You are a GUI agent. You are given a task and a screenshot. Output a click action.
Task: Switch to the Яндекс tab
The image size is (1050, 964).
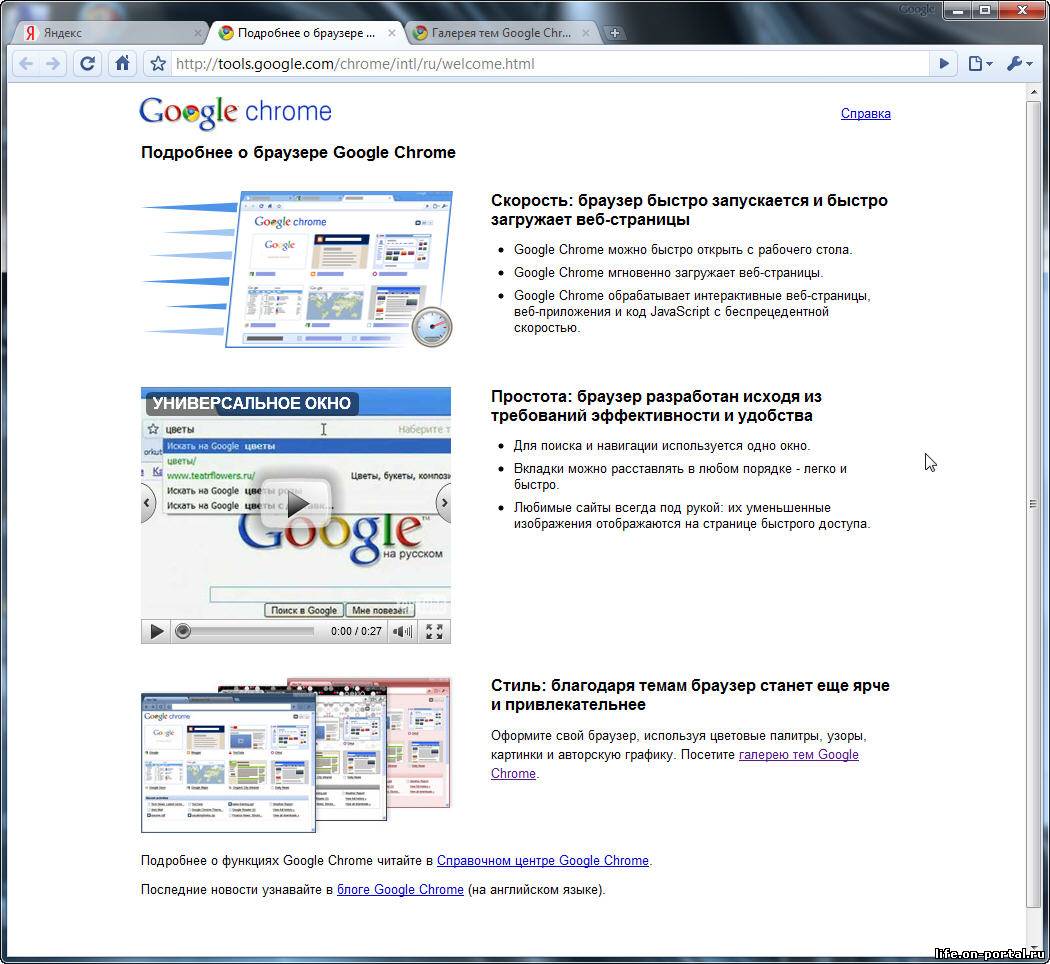point(108,33)
